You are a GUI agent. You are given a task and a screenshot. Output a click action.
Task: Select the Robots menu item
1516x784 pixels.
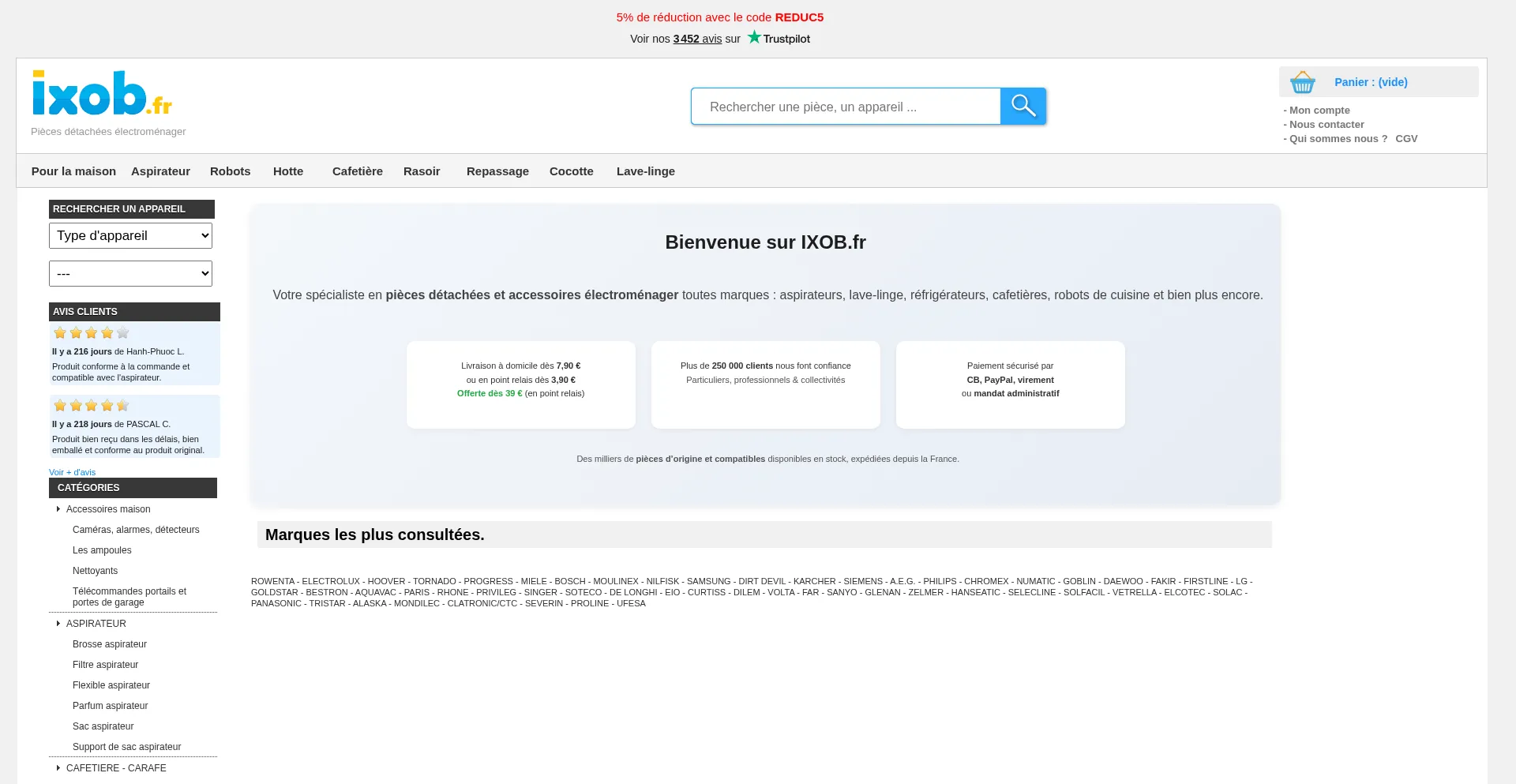(230, 171)
